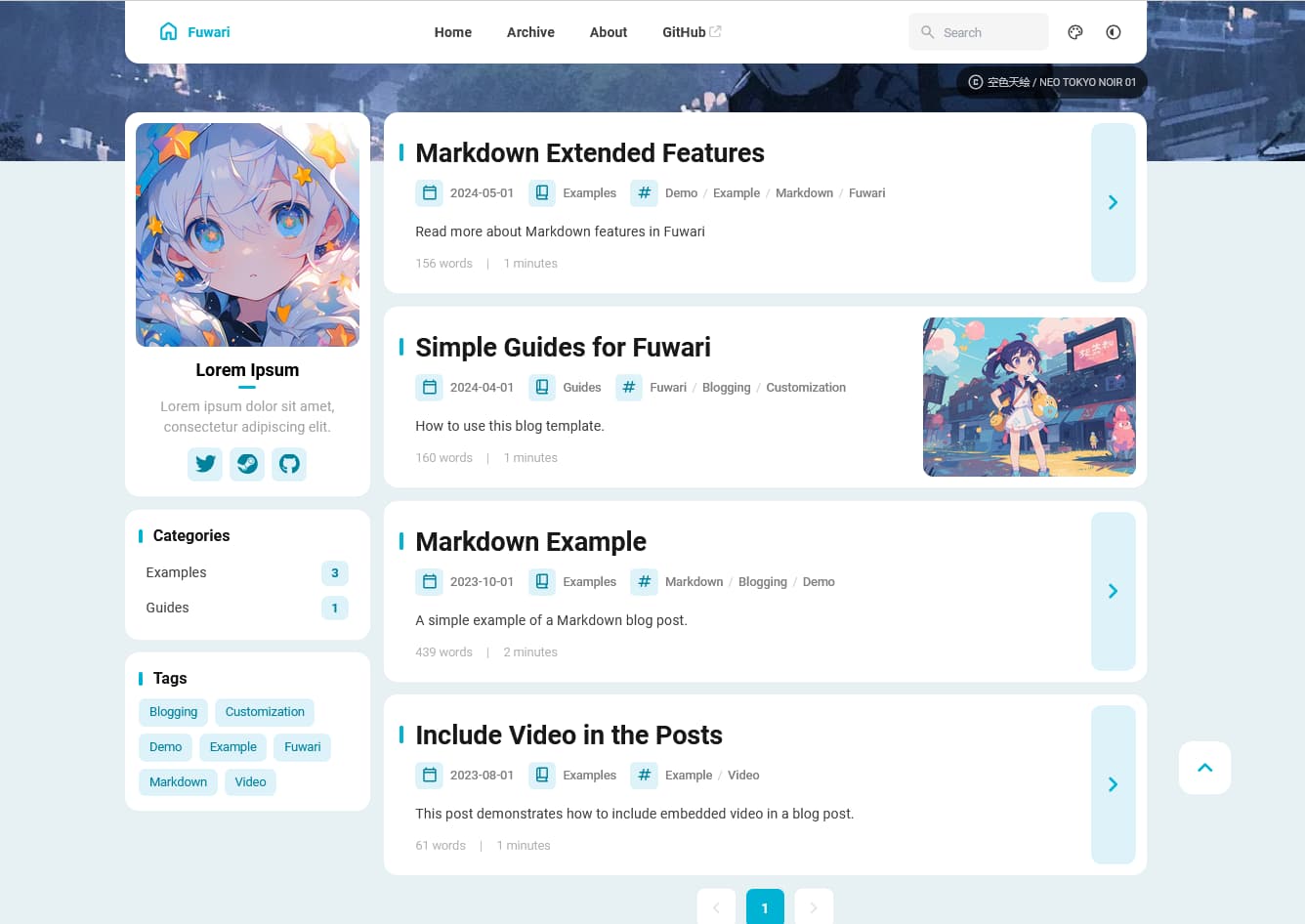Image resolution: width=1305 pixels, height=924 pixels.
Task: Select the Video tag
Action: [x=250, y=782]
